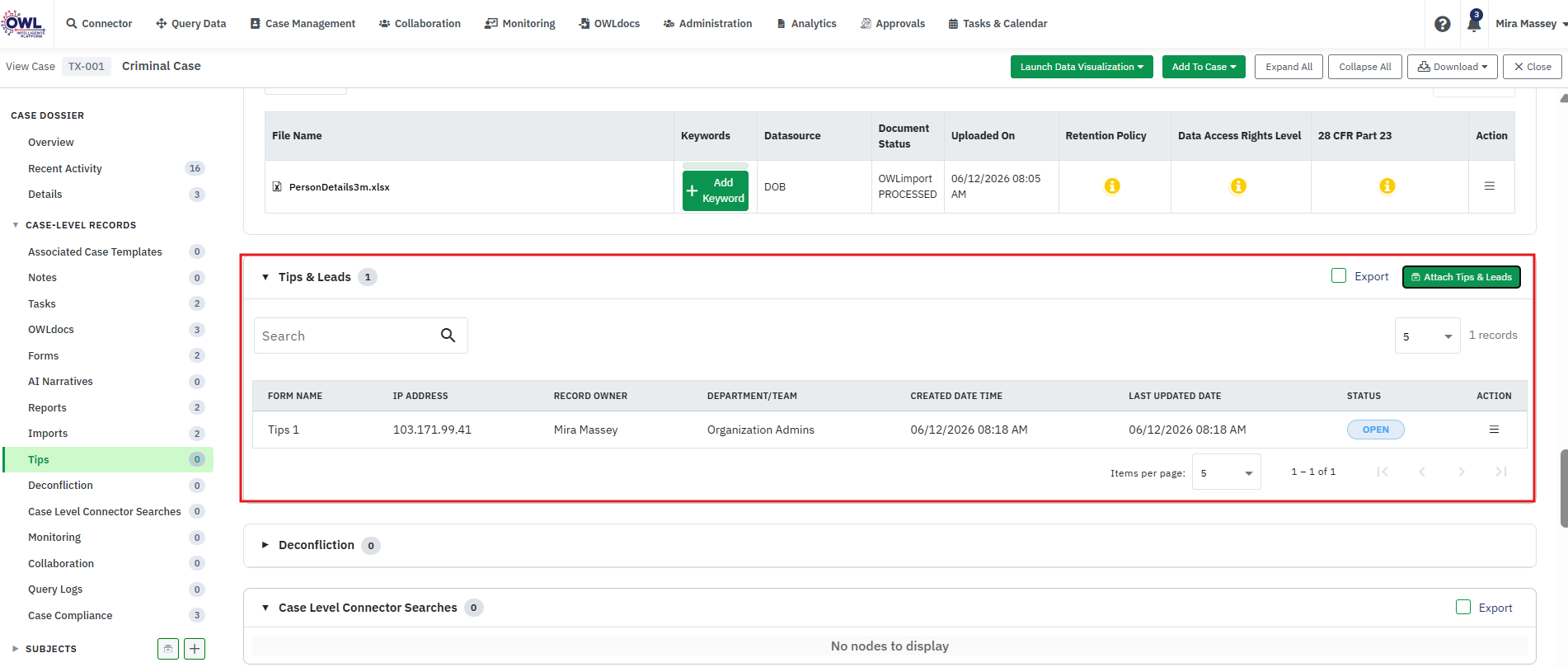1568x667 pixels.
Task: Select Case Compliance in the sidebar
Action: pyautogui.click(x=70, y=616)
